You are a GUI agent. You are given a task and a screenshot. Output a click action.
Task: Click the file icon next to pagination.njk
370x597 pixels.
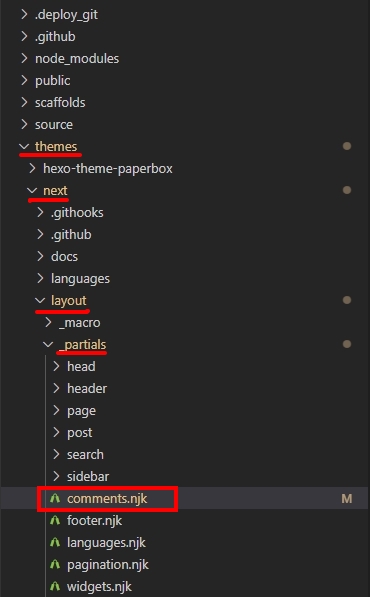click(x=55, y=565)
